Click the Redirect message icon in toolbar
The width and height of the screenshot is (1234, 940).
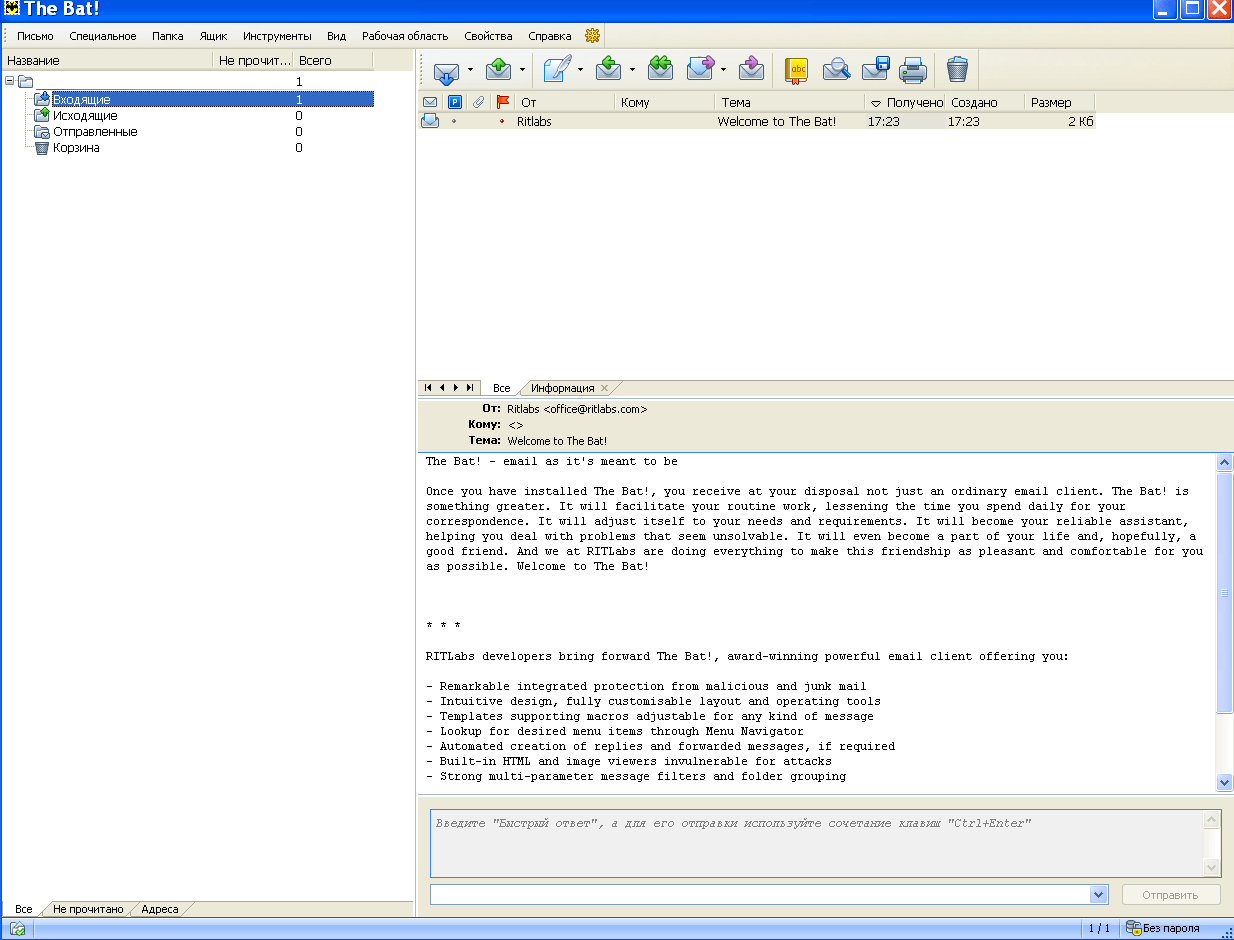click(x=751, y=70)
